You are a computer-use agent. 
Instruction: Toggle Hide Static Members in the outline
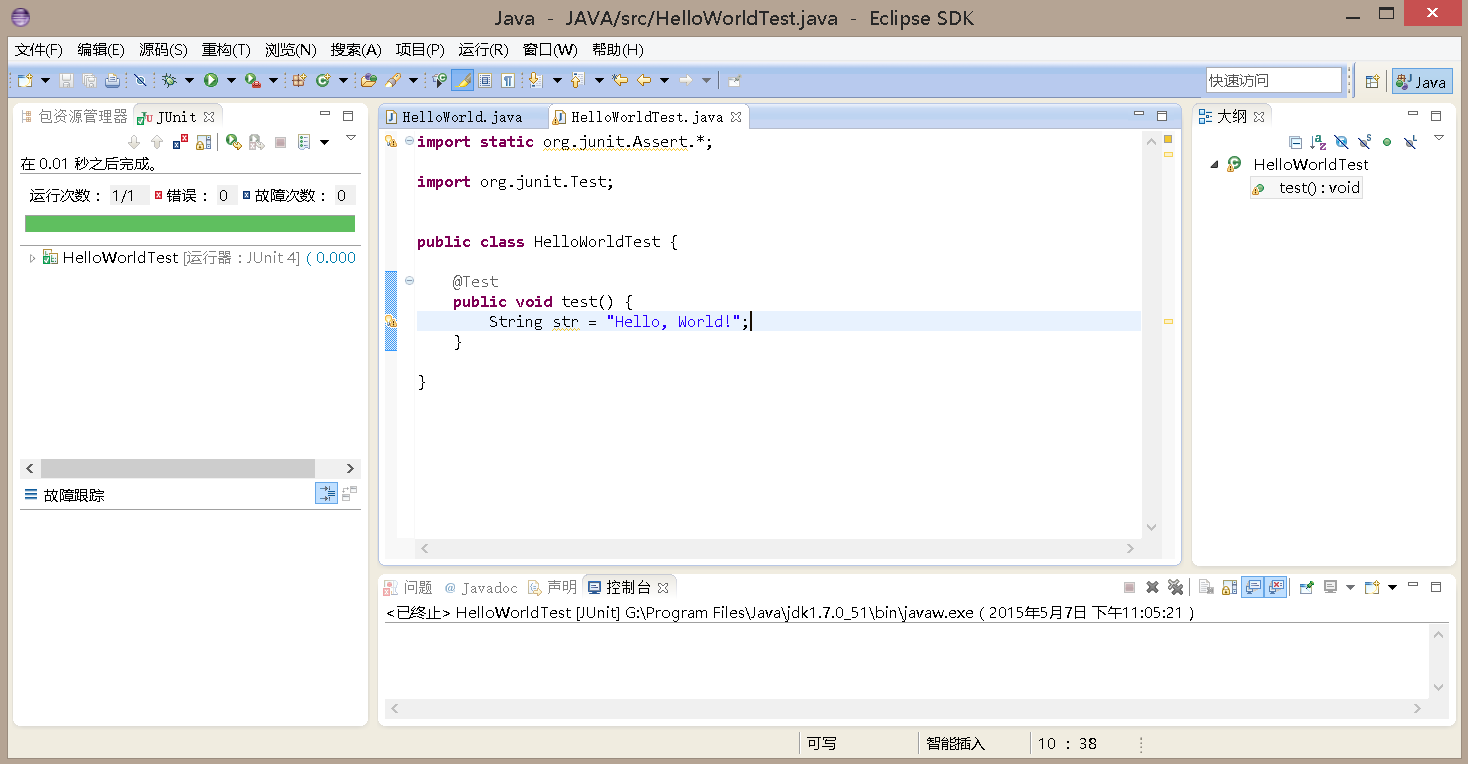[x=1364, y=142]
